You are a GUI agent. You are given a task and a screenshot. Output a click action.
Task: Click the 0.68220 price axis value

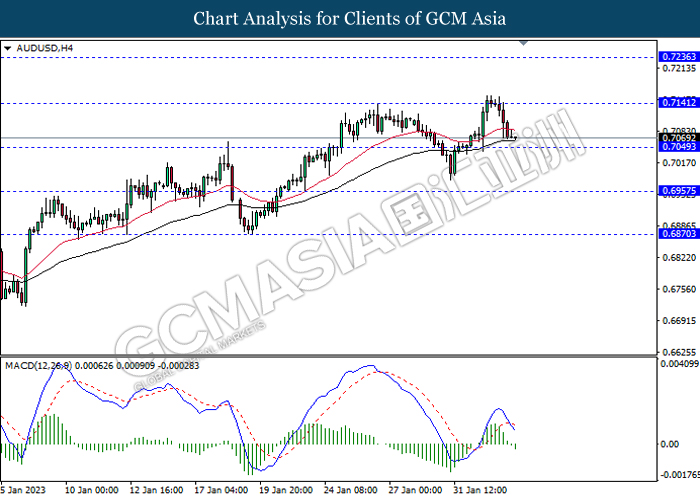click(679, 258)
